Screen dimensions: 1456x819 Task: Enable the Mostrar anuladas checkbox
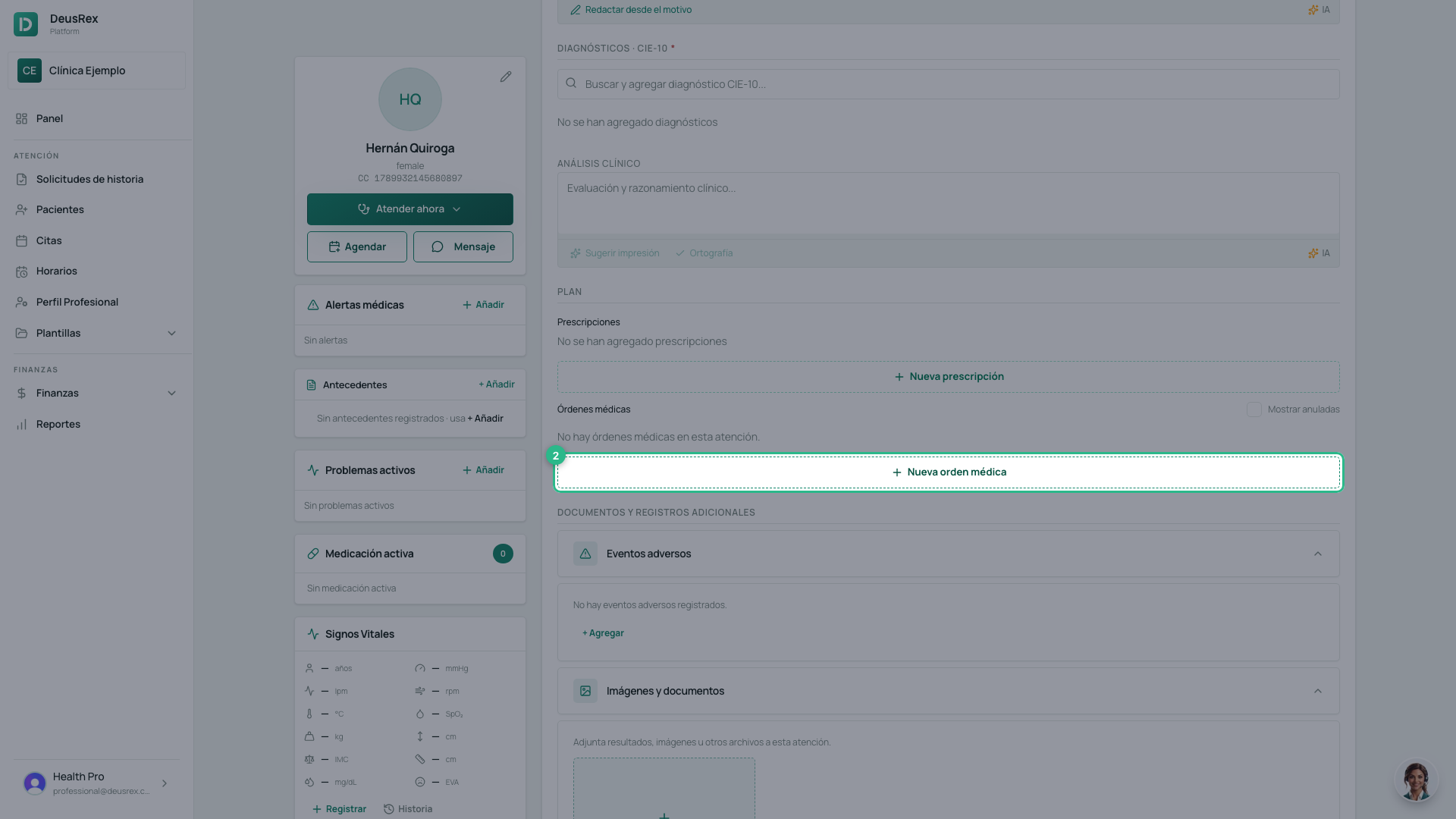tap(1254, 409)
